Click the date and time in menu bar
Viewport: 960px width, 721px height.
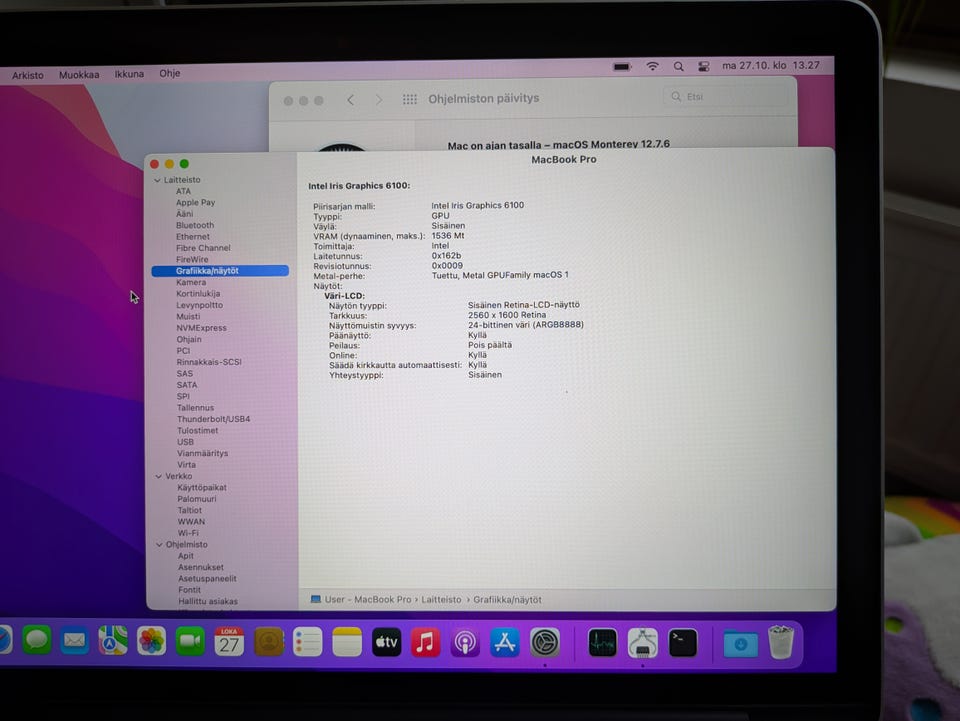click(771, 65)
